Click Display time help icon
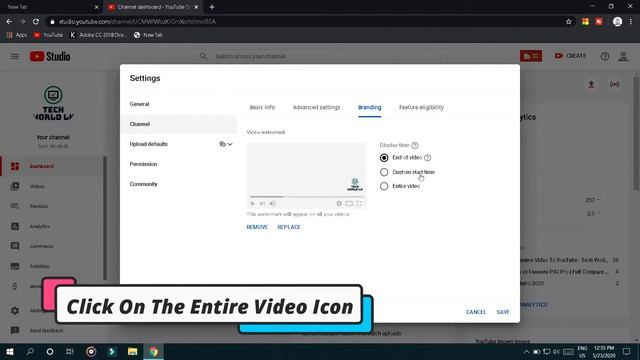 tap(415, 145)
